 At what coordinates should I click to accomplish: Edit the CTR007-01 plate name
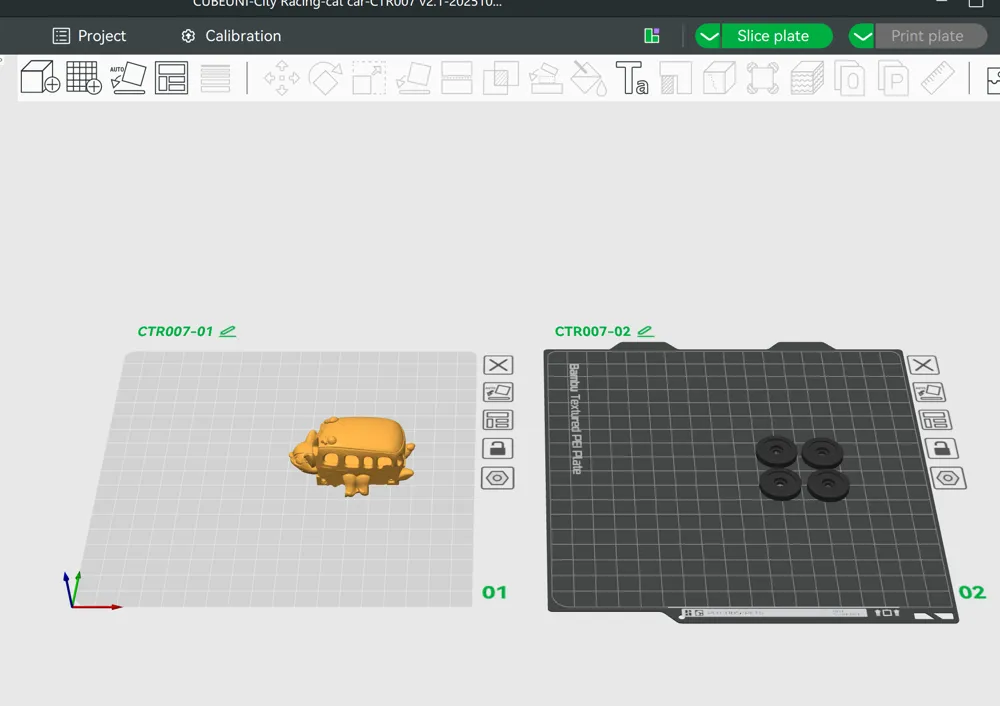[x=228, y=331]
